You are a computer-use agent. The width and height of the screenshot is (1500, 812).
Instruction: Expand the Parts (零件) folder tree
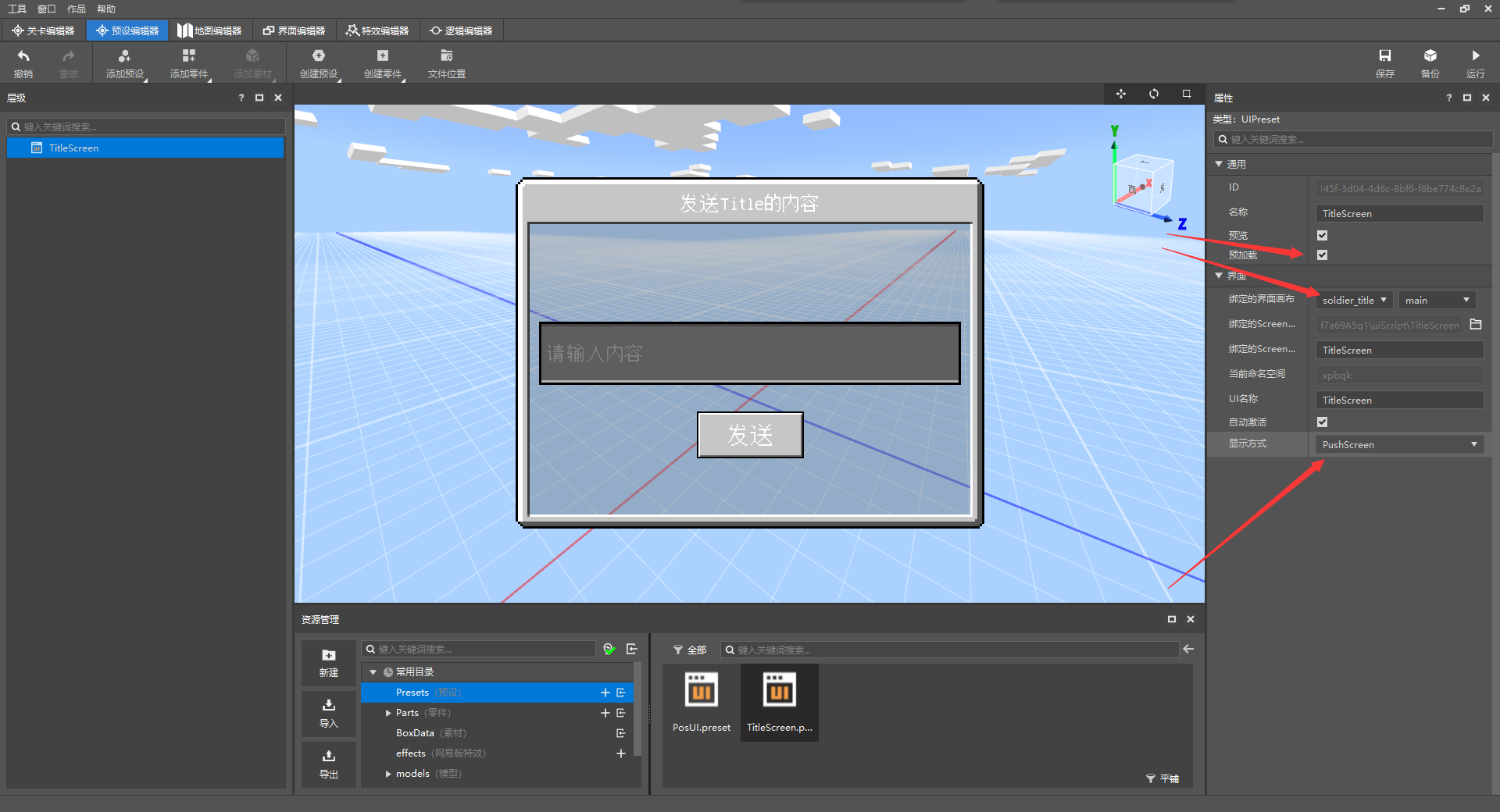[x=388, y=713]
